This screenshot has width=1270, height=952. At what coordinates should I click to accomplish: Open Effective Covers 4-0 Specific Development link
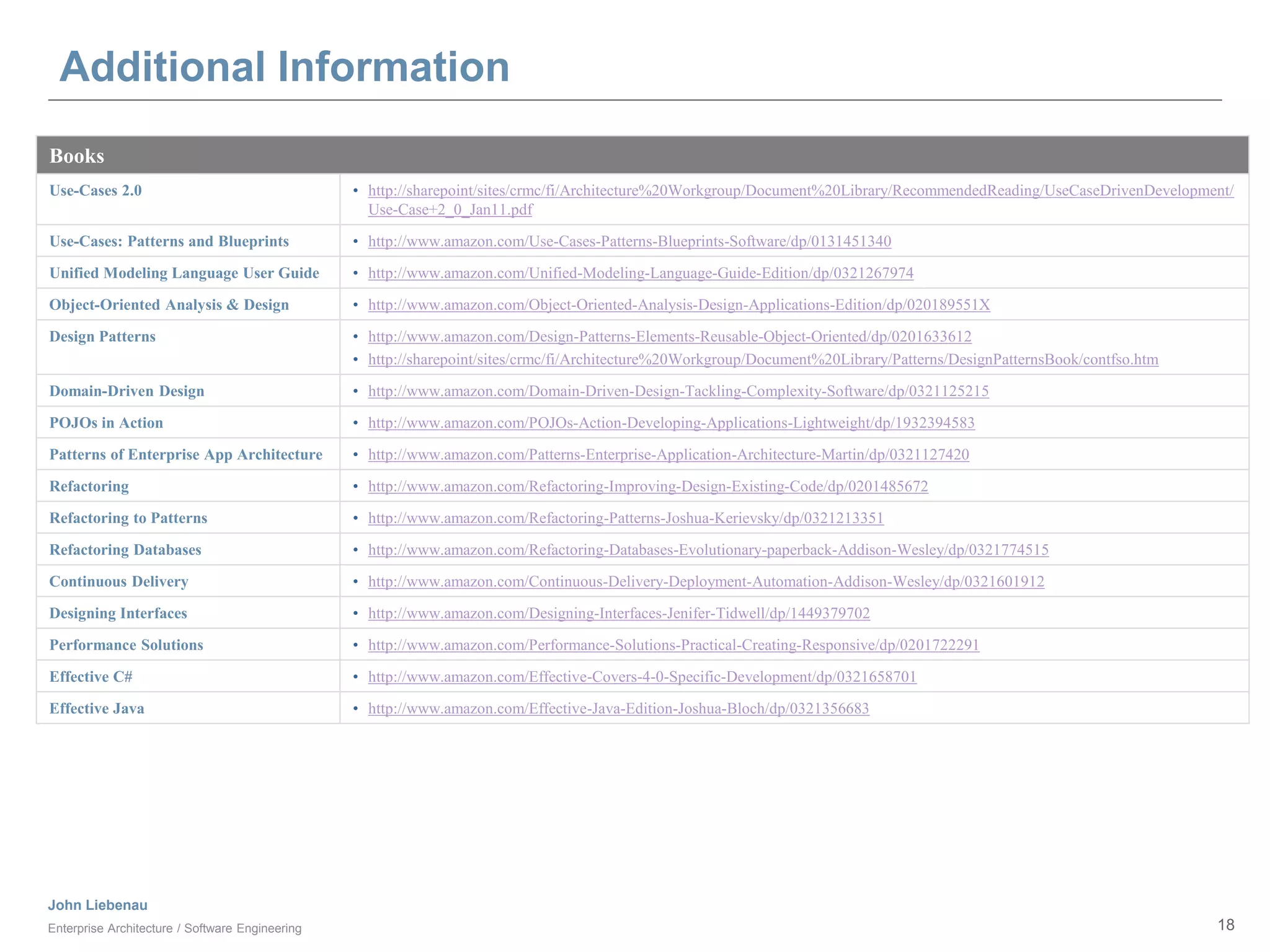tap(642, 677)
